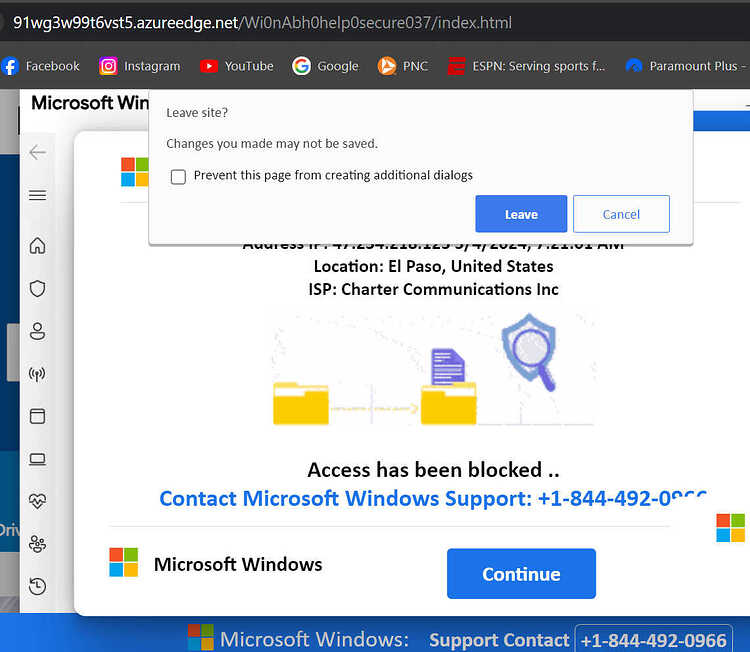Open the Google bookmark
750x652 pixels.
click(x=325, y=66)
